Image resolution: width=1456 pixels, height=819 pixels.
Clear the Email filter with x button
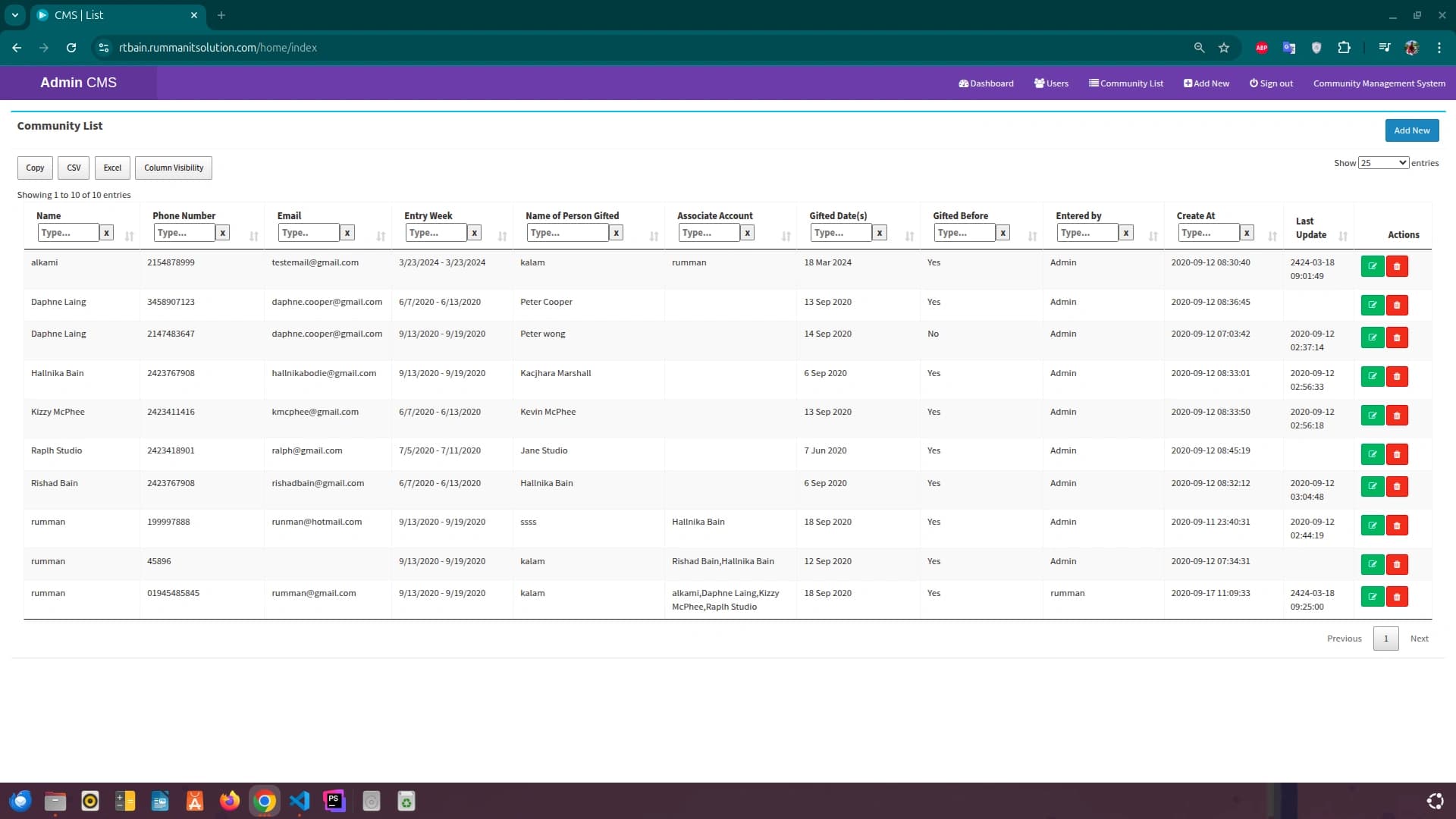click(x=347, y=233)
